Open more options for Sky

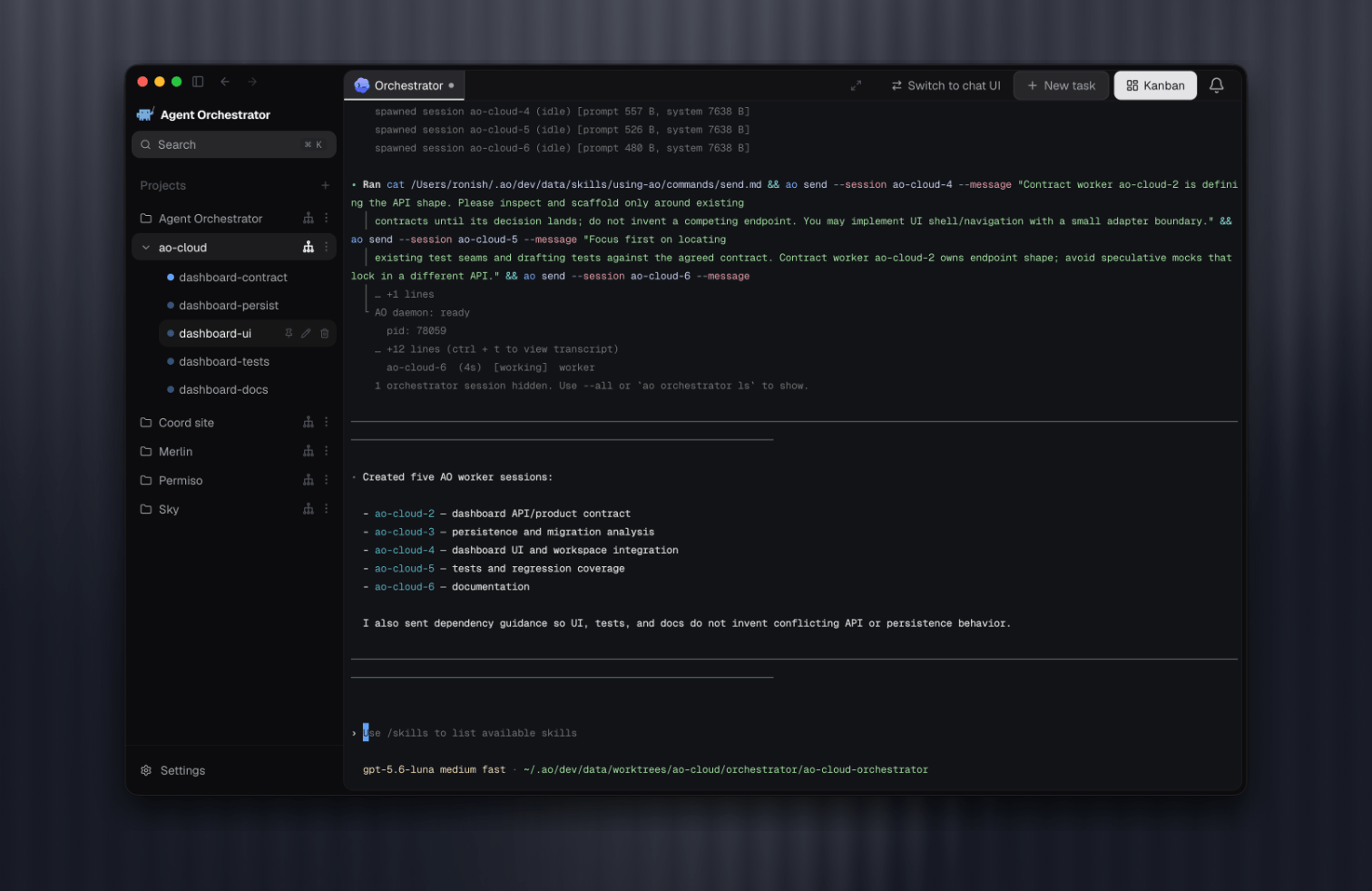(x=326, y=509)
